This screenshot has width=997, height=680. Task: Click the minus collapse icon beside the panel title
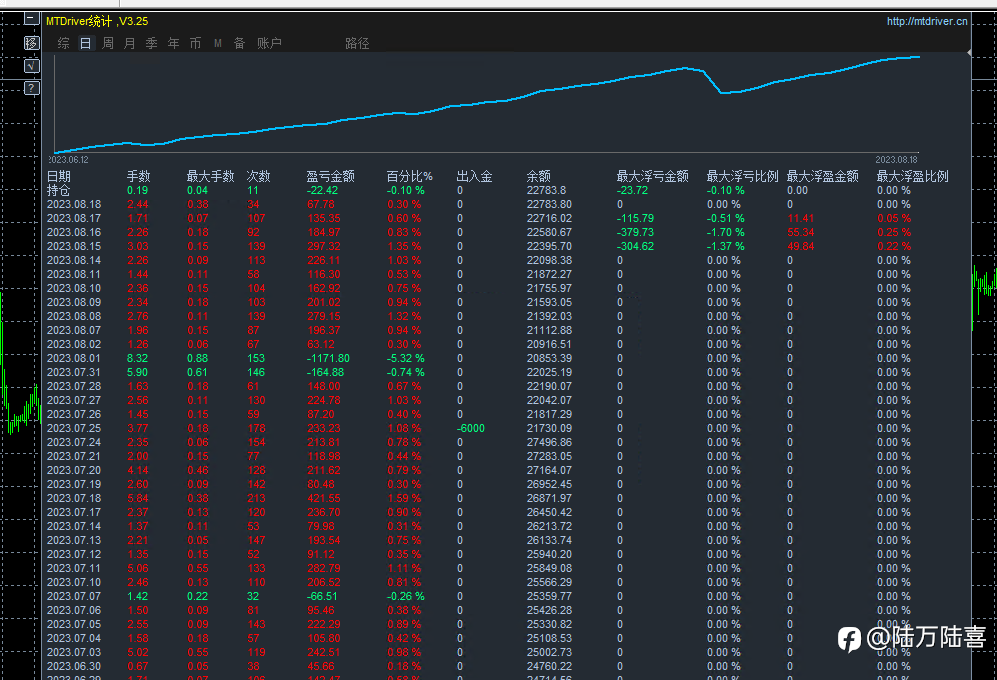pyautogui.click(x=32, y=19)
